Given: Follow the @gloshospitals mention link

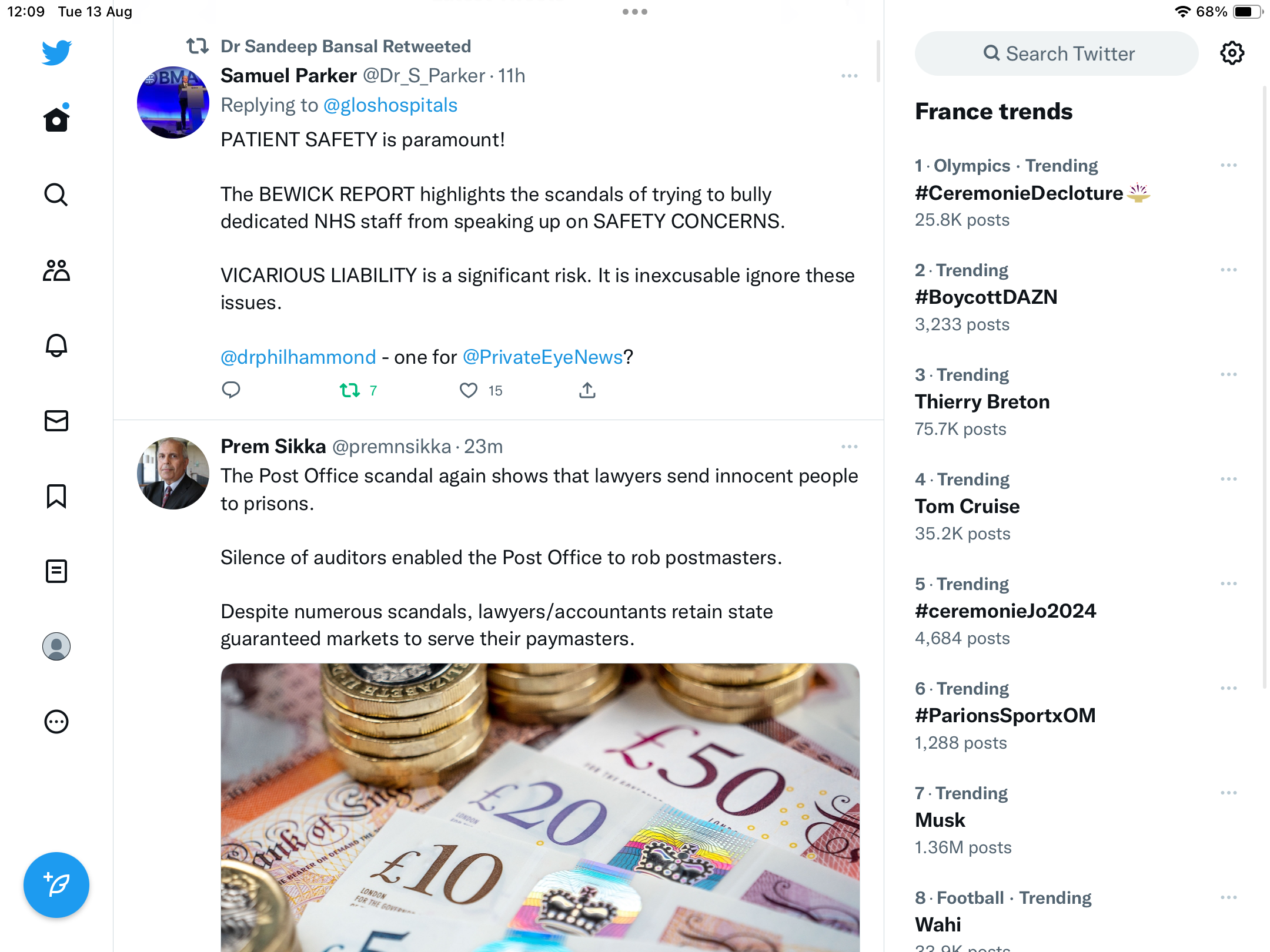Looking at the screenshot, I should point(390,105).
